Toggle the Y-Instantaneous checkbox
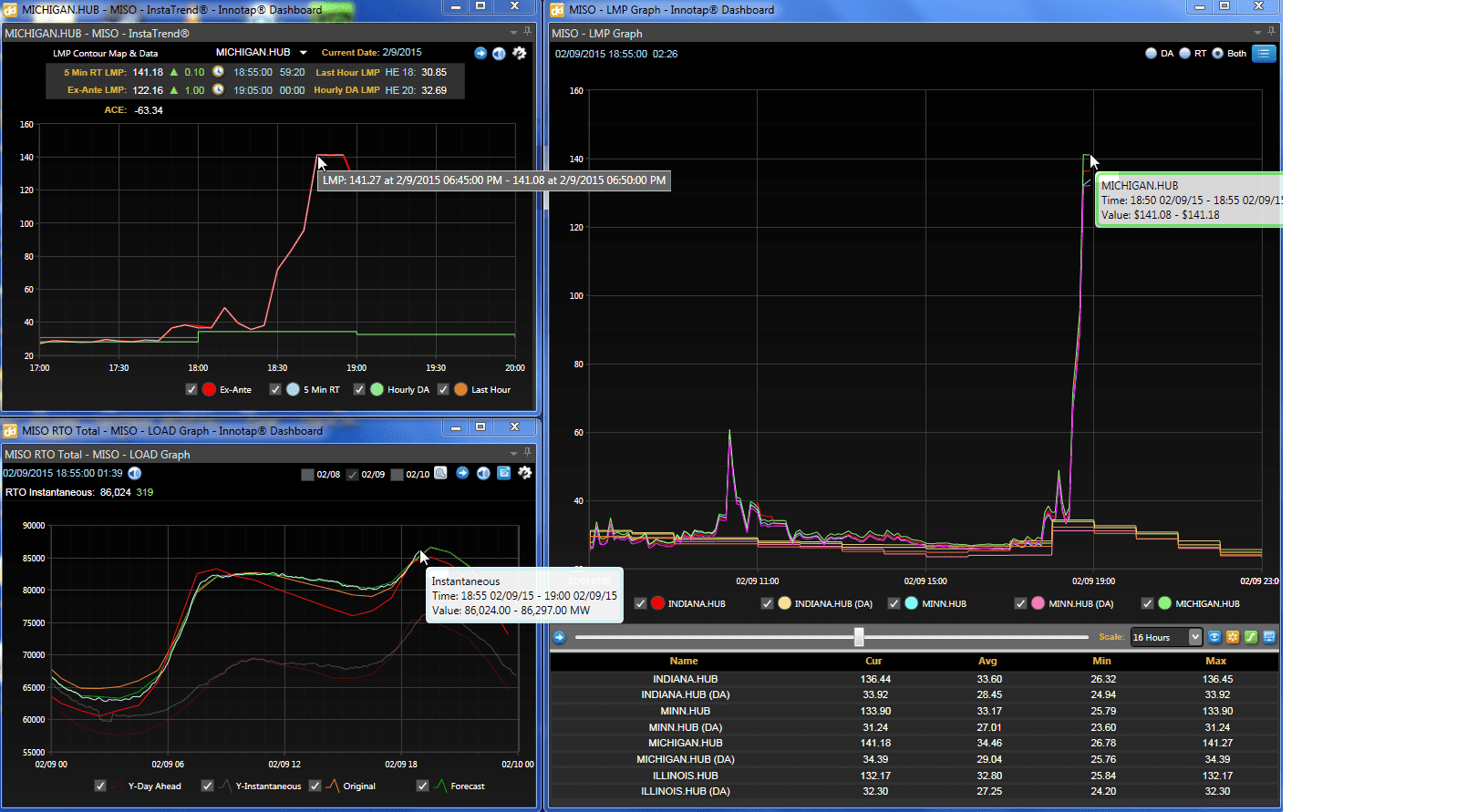Viewport: 1457px width, 812px height. pyautogui.click(x=208, y=786)
